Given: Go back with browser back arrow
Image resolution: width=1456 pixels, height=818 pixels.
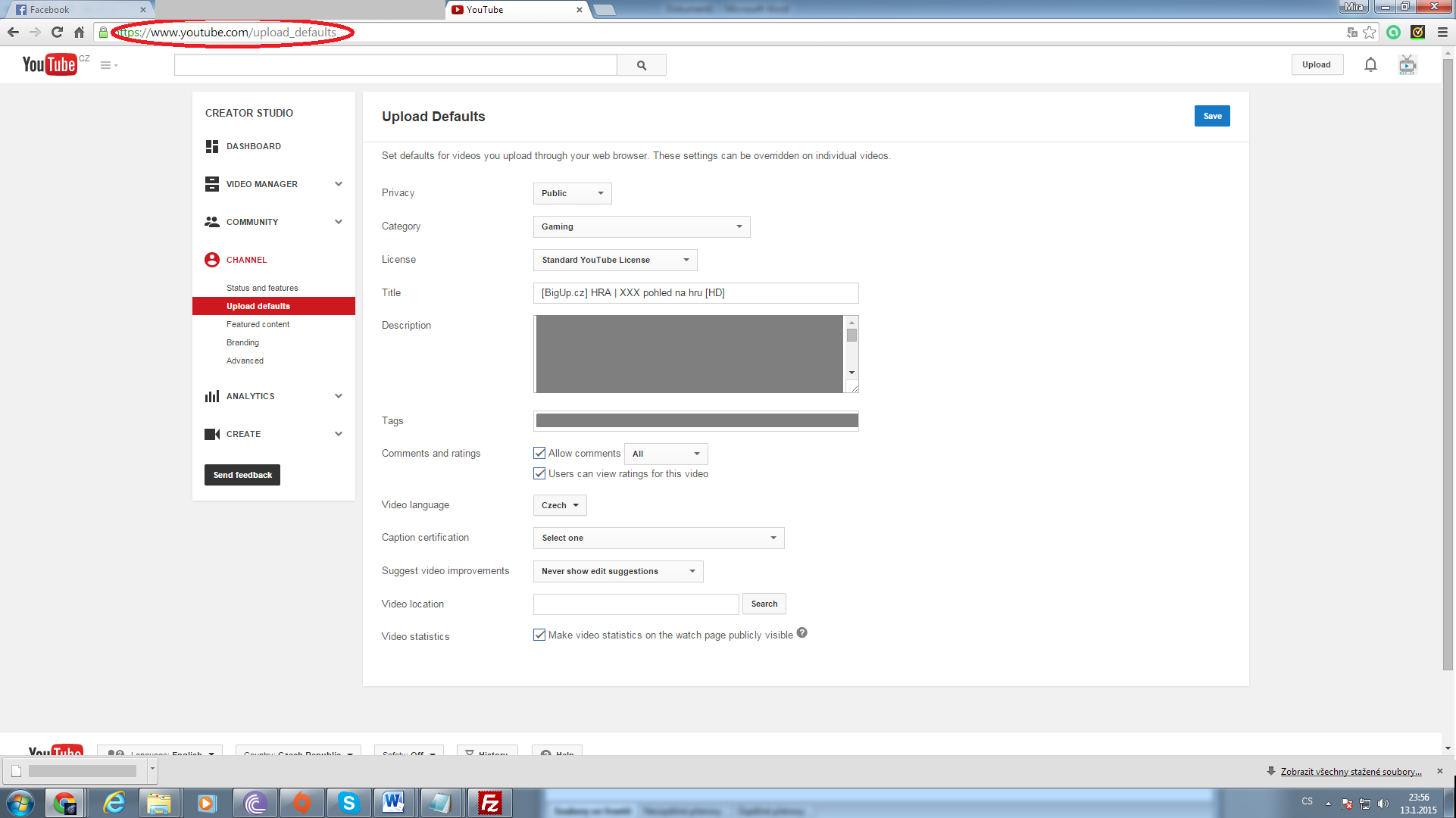Looking at the screenshot, I should (x=13, y=32).
